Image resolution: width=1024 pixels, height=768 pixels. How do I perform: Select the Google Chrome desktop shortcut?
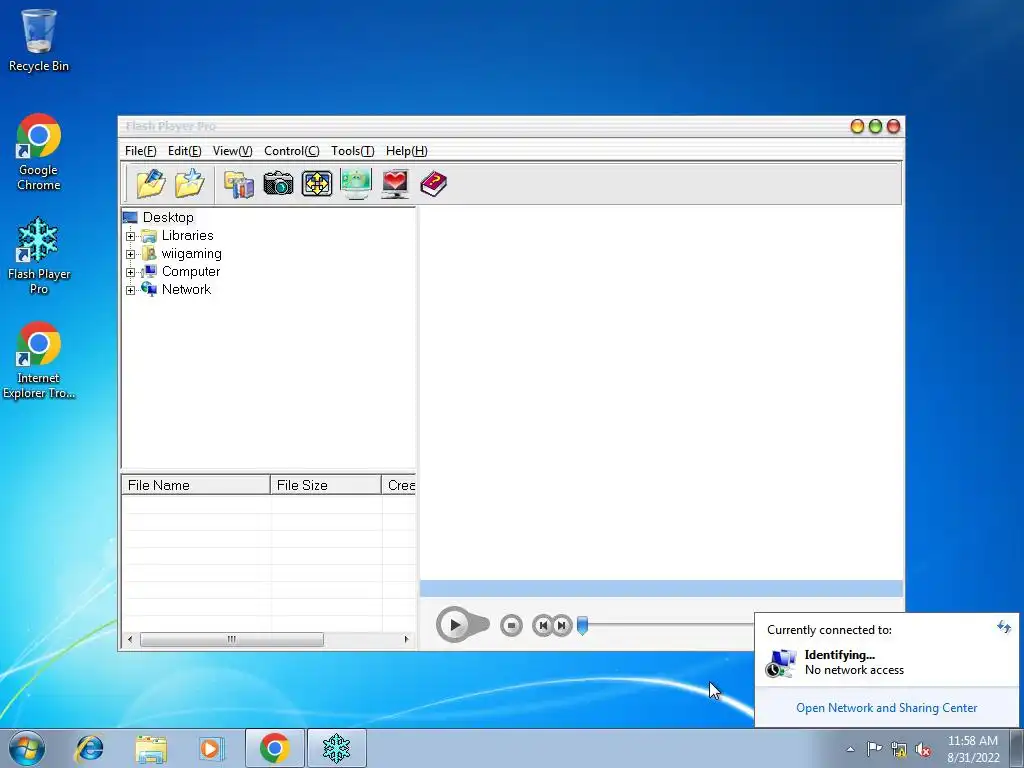pyautogui.click(x=39, y=152)
